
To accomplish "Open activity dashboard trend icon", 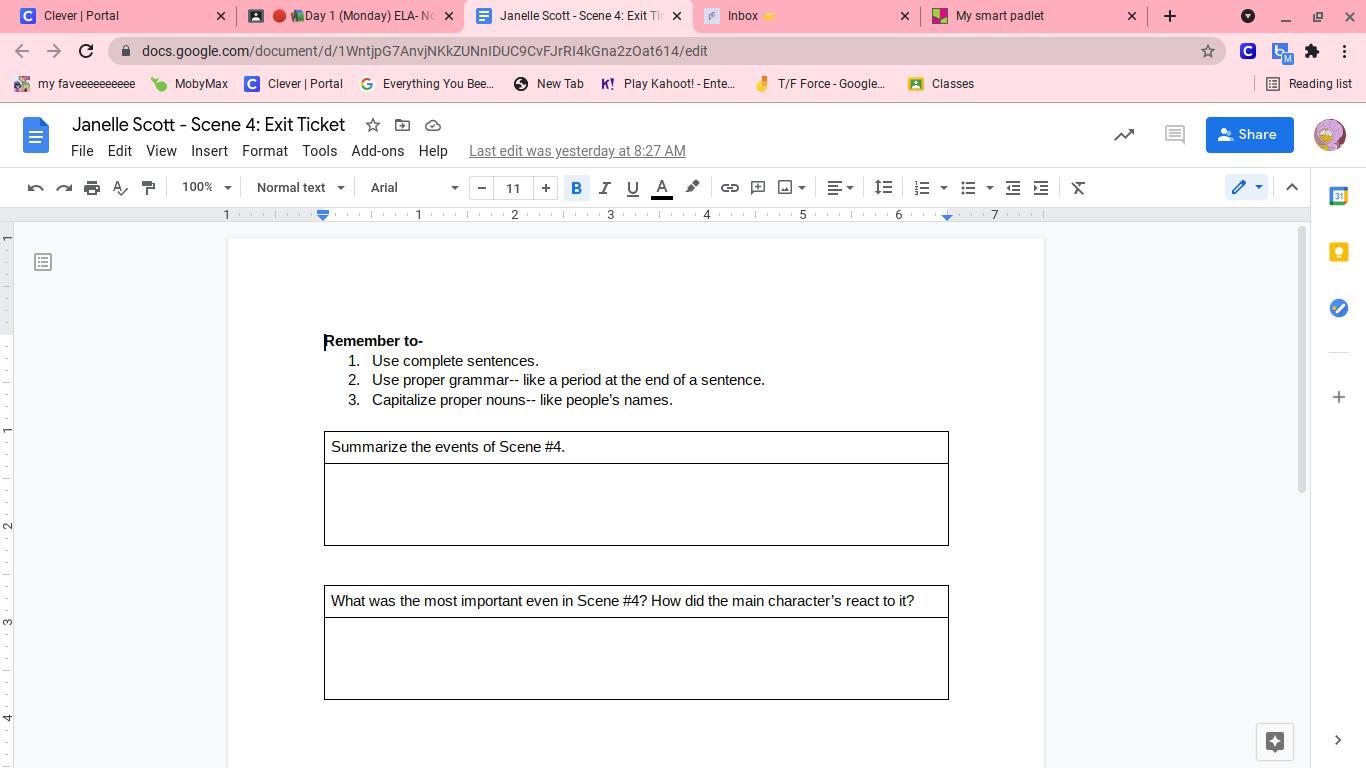I will [x=1124, y=134].
